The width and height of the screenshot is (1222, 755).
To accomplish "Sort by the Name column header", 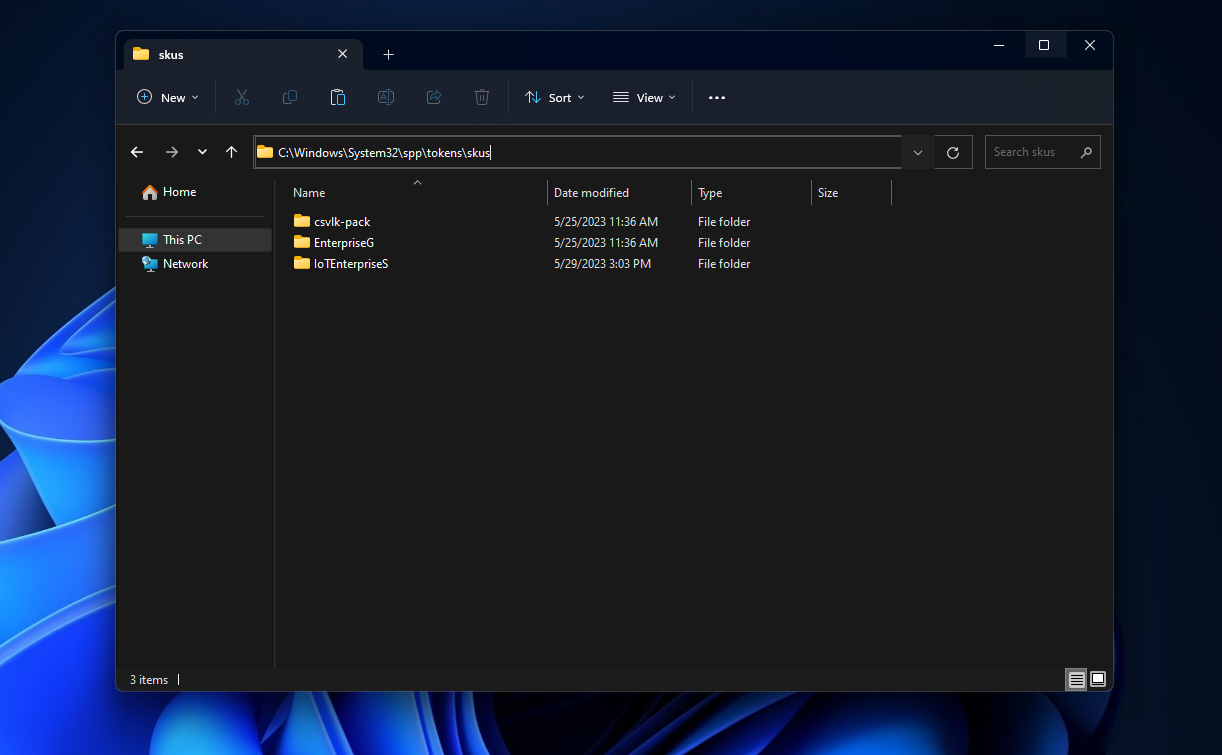I will click(x=417, y=193).
